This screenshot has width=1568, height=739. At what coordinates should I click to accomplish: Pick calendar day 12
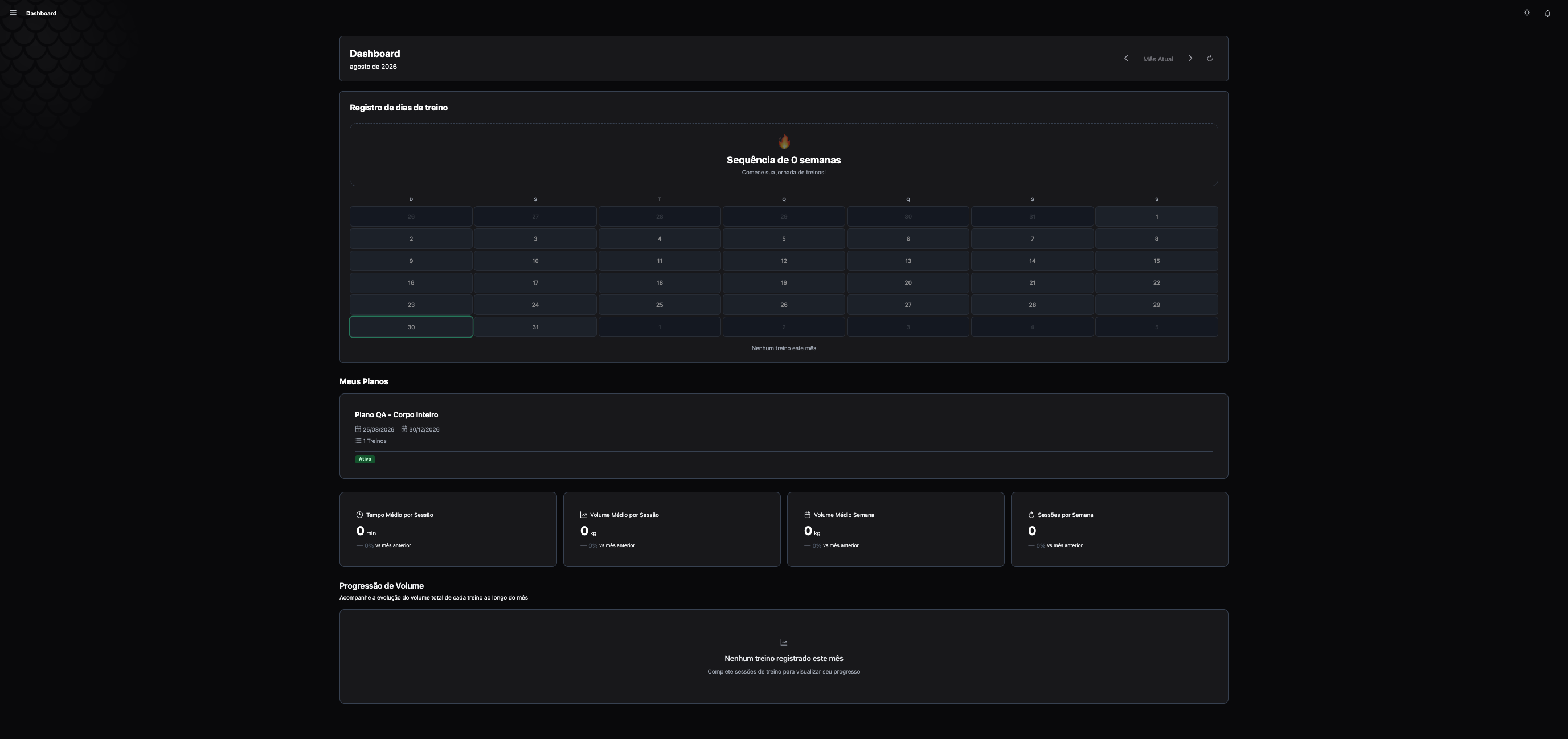pyautogui.click(x=783, y=261)
